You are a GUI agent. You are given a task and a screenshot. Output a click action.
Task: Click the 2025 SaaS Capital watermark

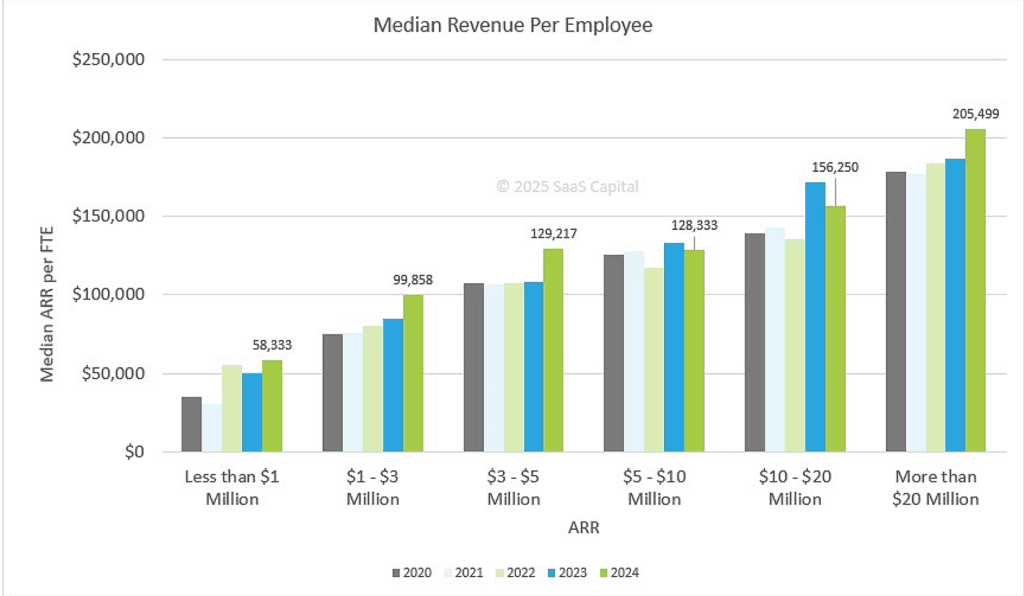click(x=568, y=186)
